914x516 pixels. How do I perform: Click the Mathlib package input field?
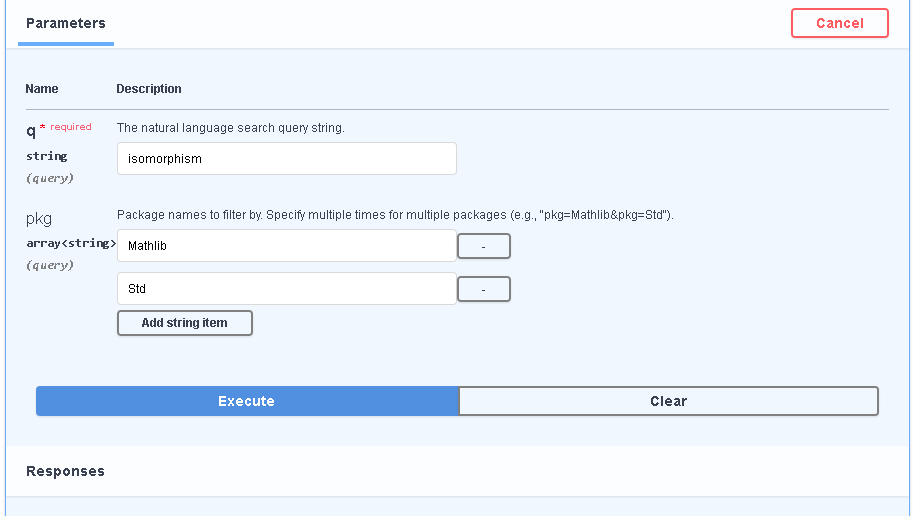pyautogui.click(x=286, y=246)
